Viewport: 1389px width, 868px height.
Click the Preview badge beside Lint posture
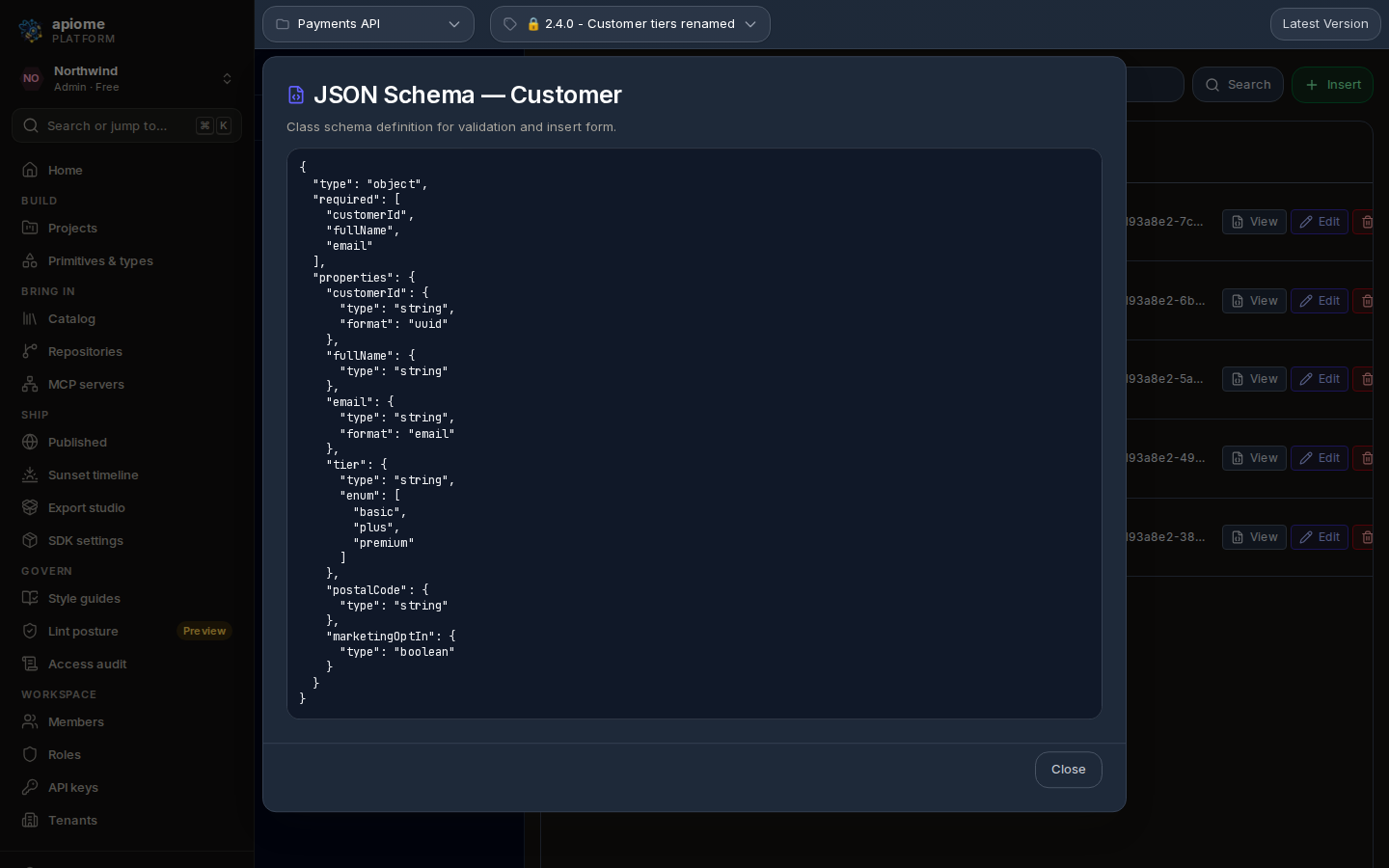[x=204, y=631]
